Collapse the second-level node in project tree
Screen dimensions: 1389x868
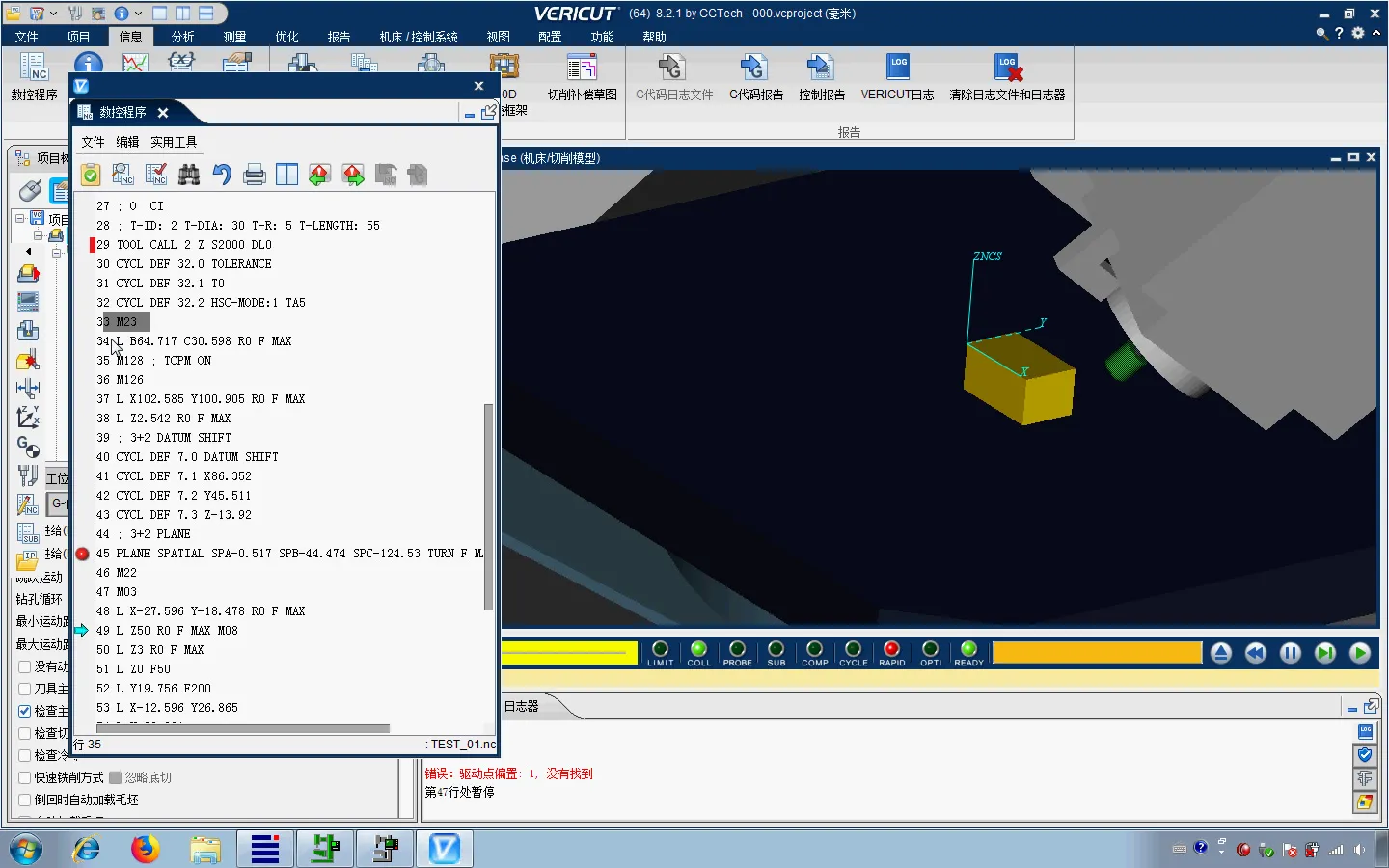(x=39, y=235)
